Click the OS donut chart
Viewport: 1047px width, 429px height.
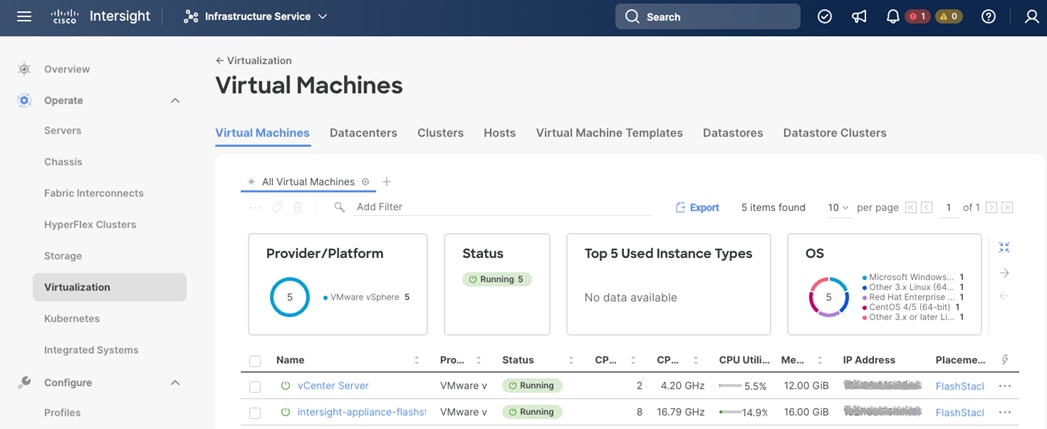coord(829,297)
